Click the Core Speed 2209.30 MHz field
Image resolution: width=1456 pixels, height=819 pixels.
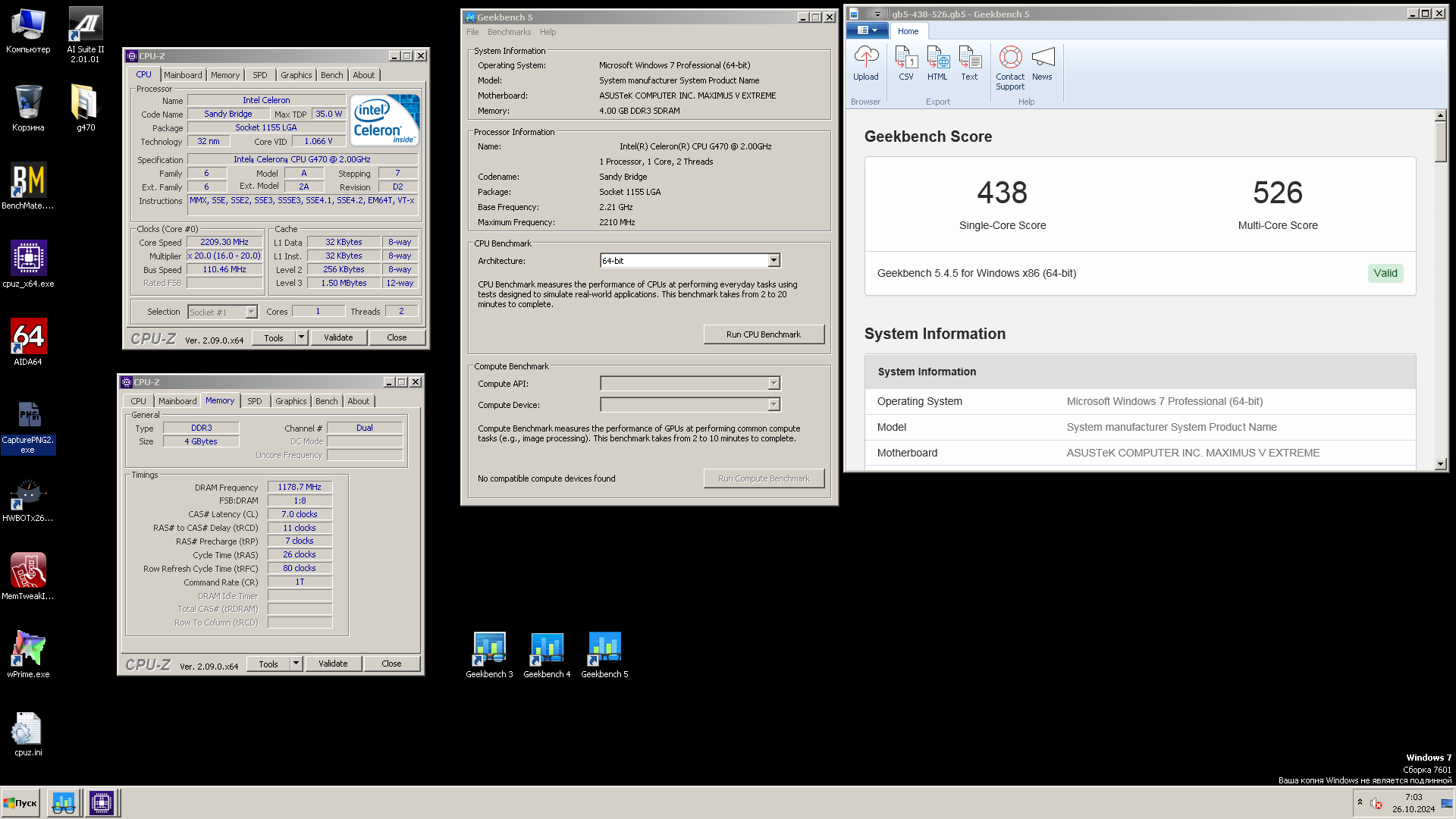224,243
